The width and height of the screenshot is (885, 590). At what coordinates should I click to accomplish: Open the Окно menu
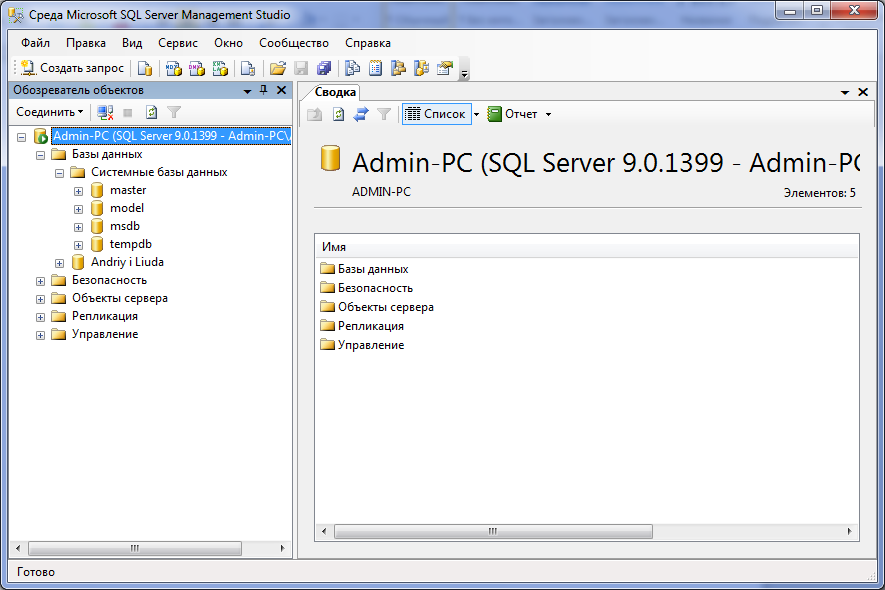[x=229, y=43]
